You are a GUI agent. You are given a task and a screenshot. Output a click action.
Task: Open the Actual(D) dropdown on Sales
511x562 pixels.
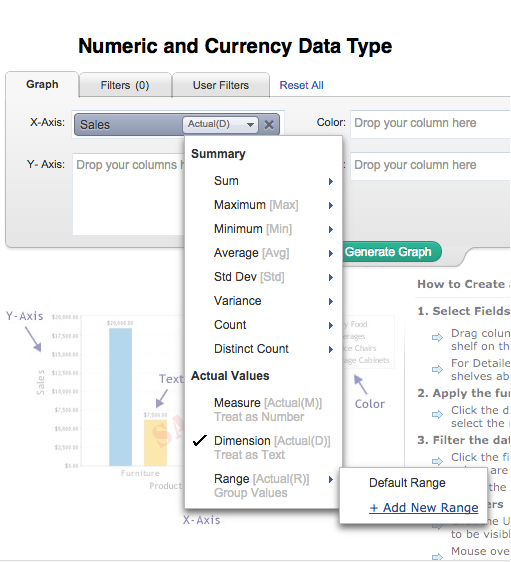(220, 124)
